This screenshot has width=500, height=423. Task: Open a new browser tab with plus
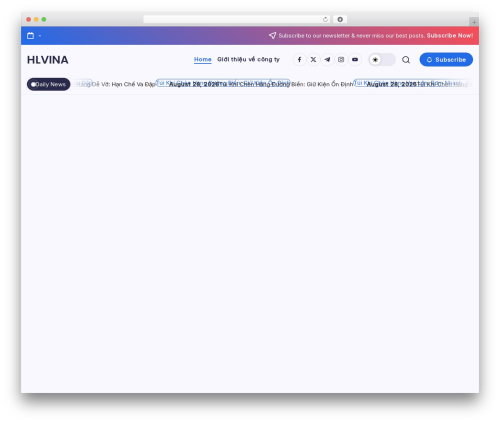coord(474,22)
